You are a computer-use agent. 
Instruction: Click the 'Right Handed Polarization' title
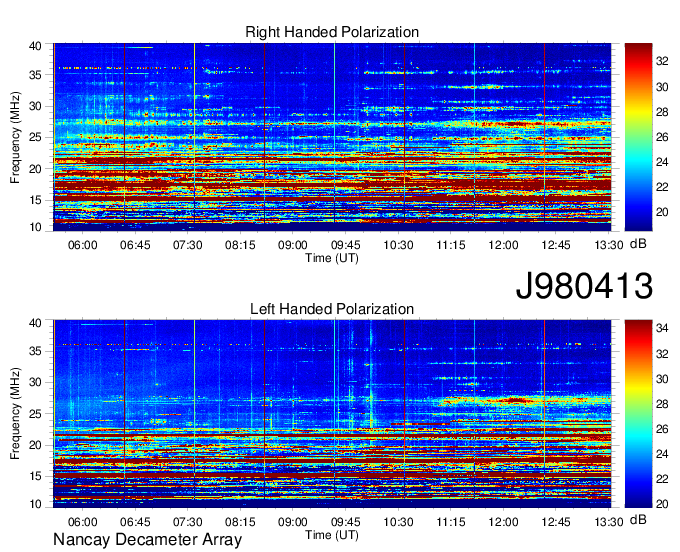(332, 32)
